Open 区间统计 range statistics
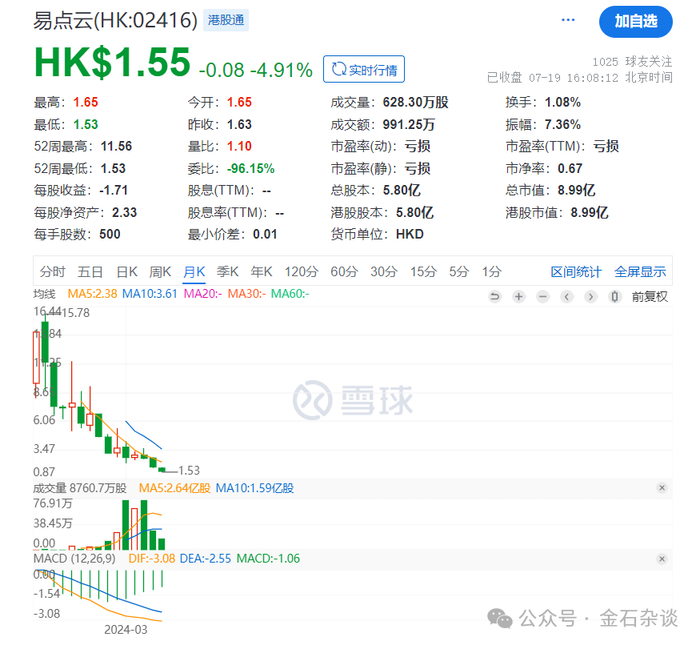700x646 pixels. [576, 271]
